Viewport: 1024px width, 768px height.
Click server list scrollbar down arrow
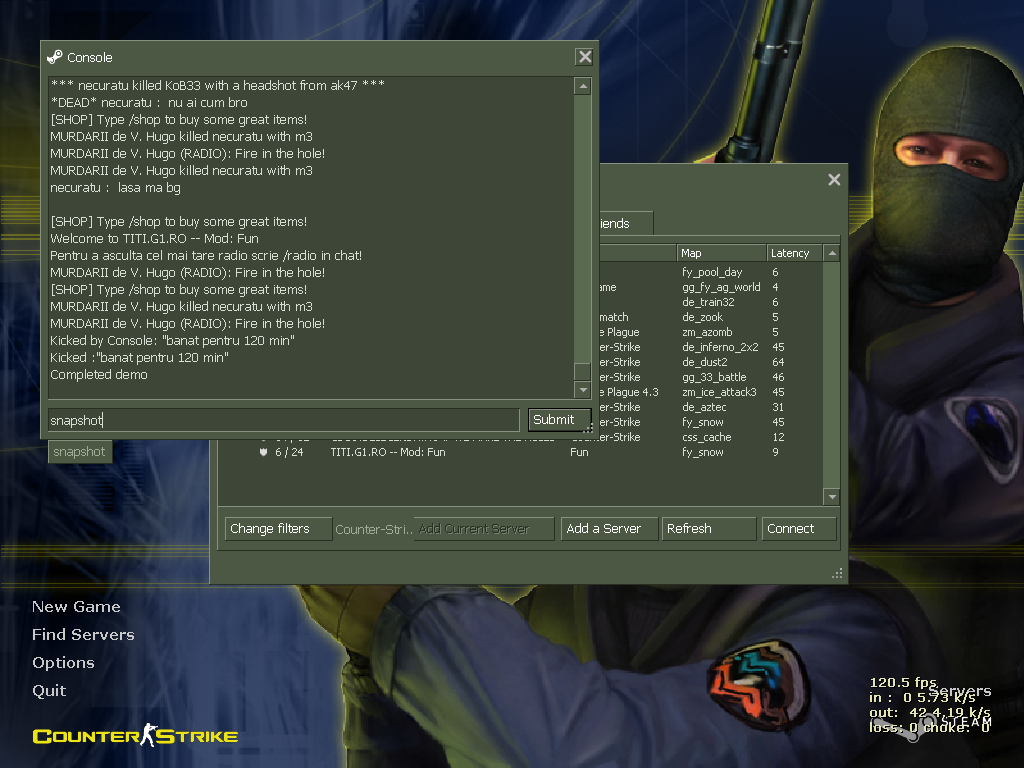pos(831,497)
